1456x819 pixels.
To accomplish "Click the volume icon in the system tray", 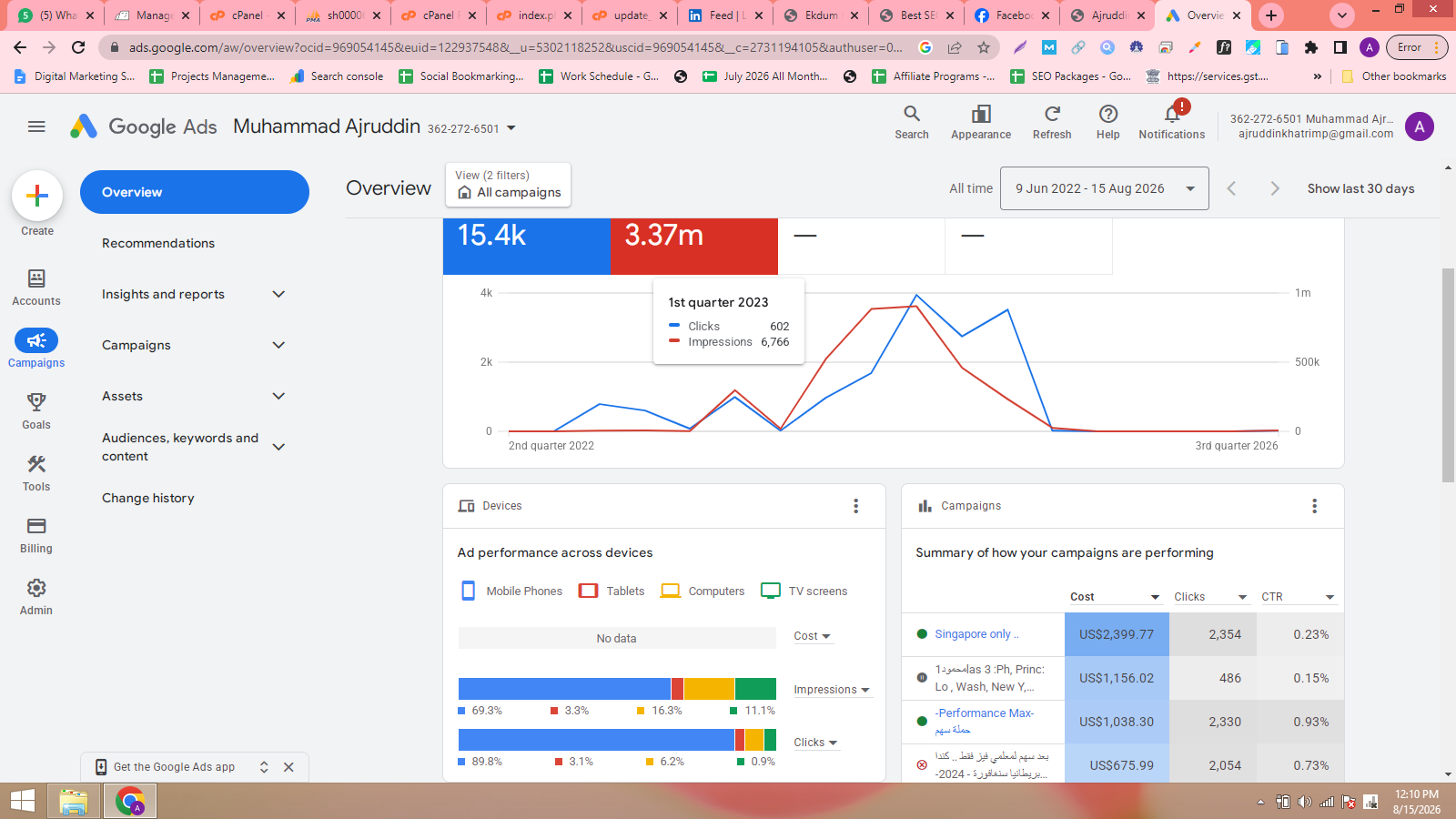I will click(1305, 802).
